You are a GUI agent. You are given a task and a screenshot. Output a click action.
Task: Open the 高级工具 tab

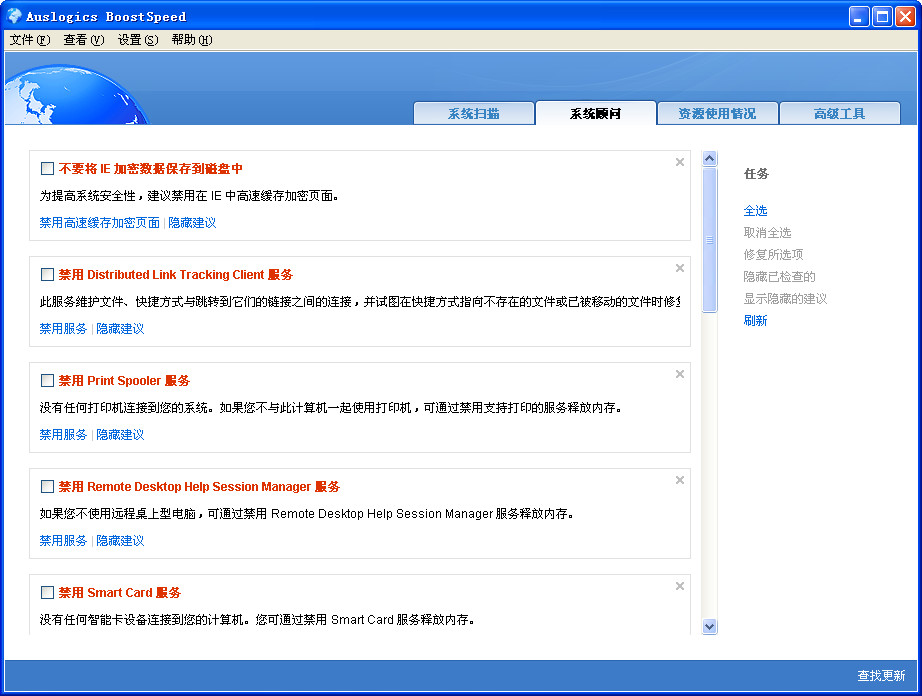pyautogui.click(x=840, y=113)
